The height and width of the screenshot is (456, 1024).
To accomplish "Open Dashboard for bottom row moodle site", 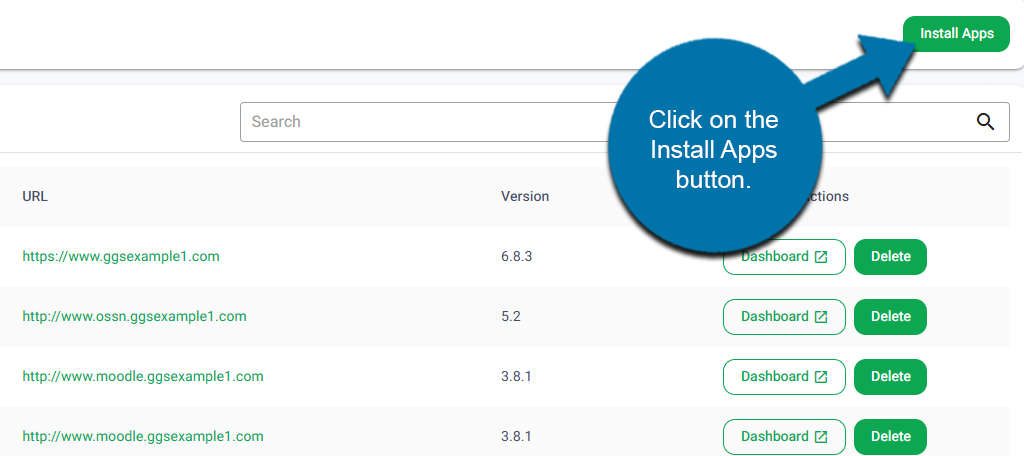I will 783,437.
